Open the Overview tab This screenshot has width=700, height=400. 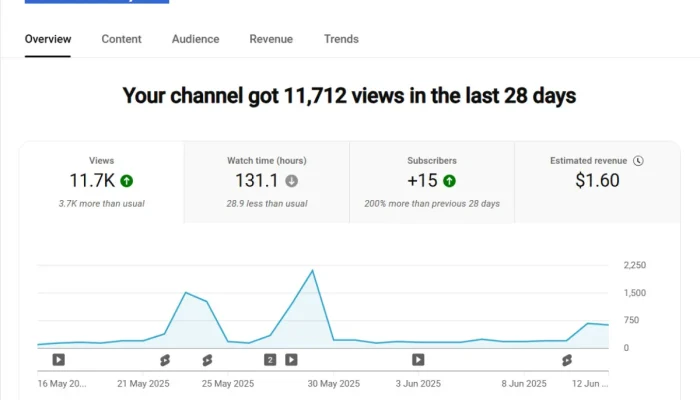tap(48, 39)
